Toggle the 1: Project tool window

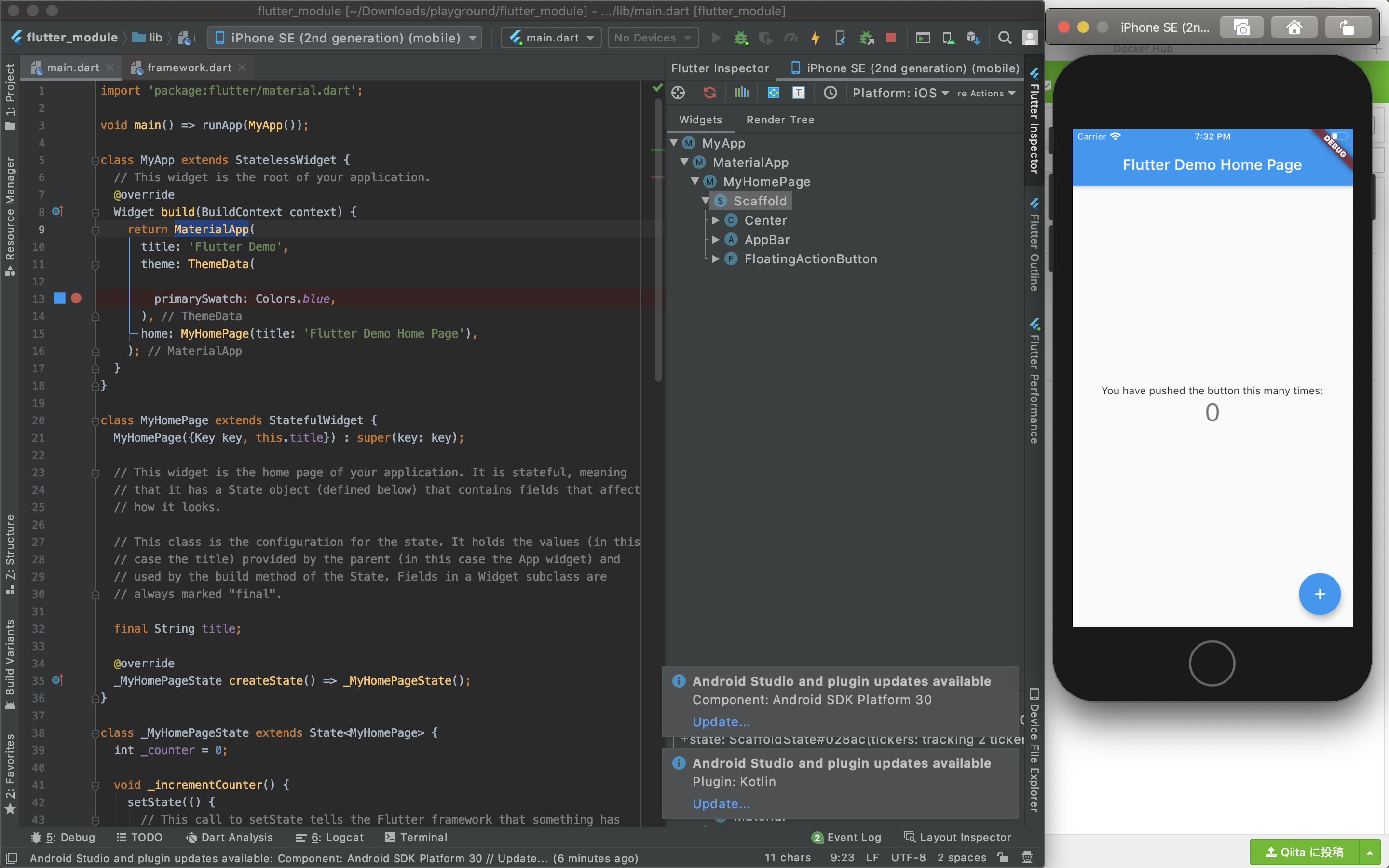10,96
